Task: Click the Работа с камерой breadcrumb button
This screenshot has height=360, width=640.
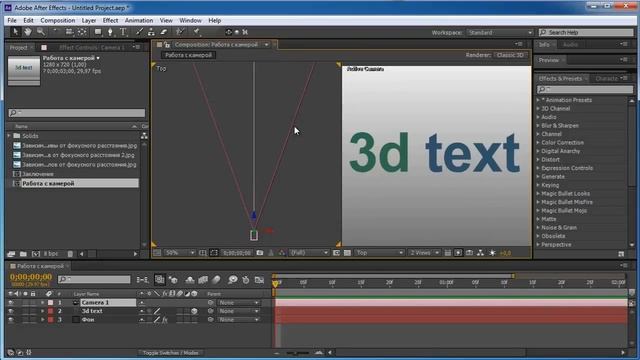Action: pyautogui.click(x=189, y=55)
